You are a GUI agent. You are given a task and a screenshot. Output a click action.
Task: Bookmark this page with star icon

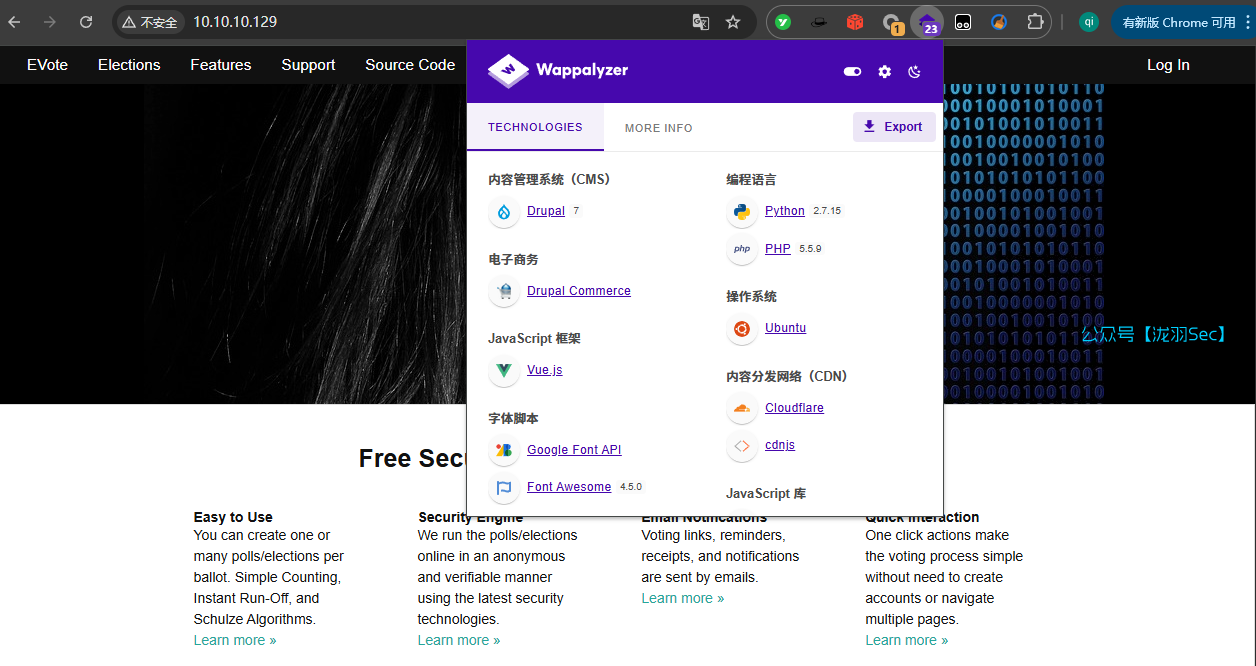pos(733,22)
